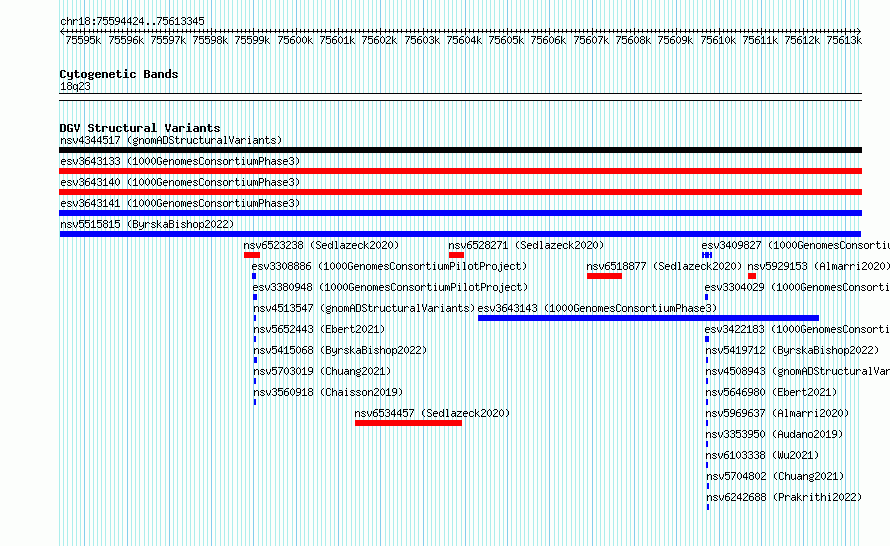Click the red bar under nsv6523238
The height and width of the screenshot is (546, 890).
tap(252, 255)
